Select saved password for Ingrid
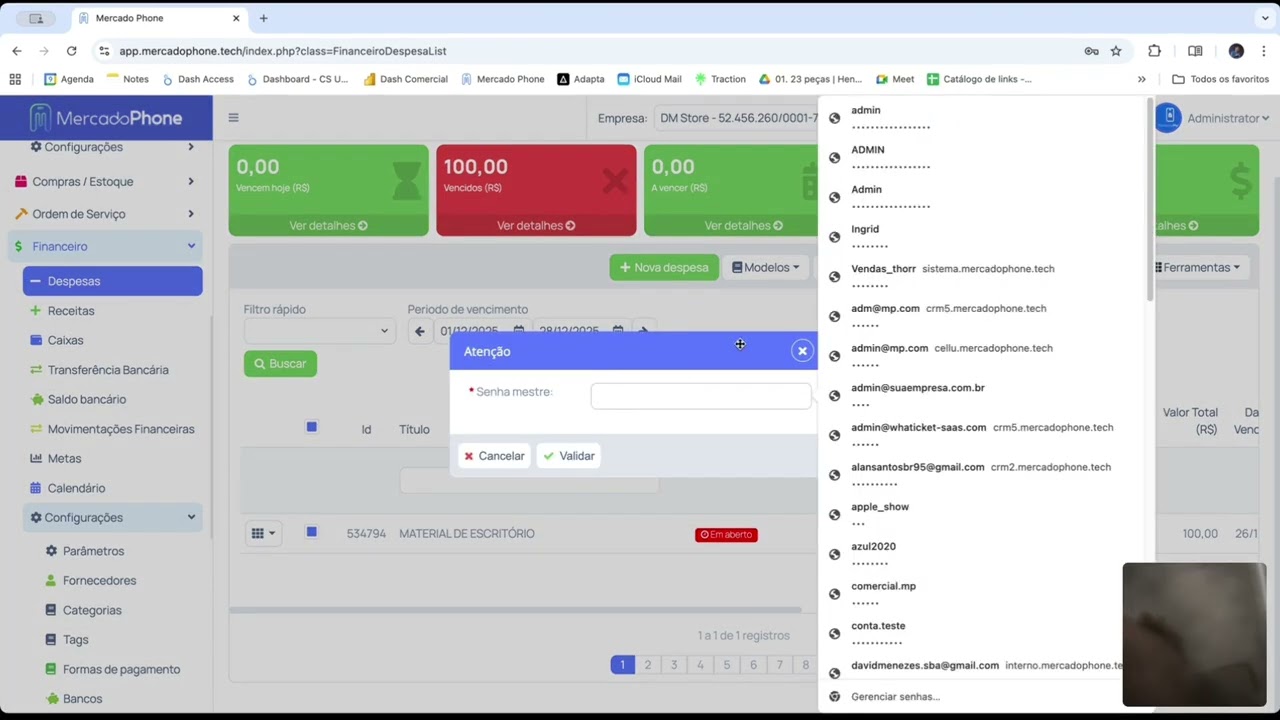 coord(983,237)
